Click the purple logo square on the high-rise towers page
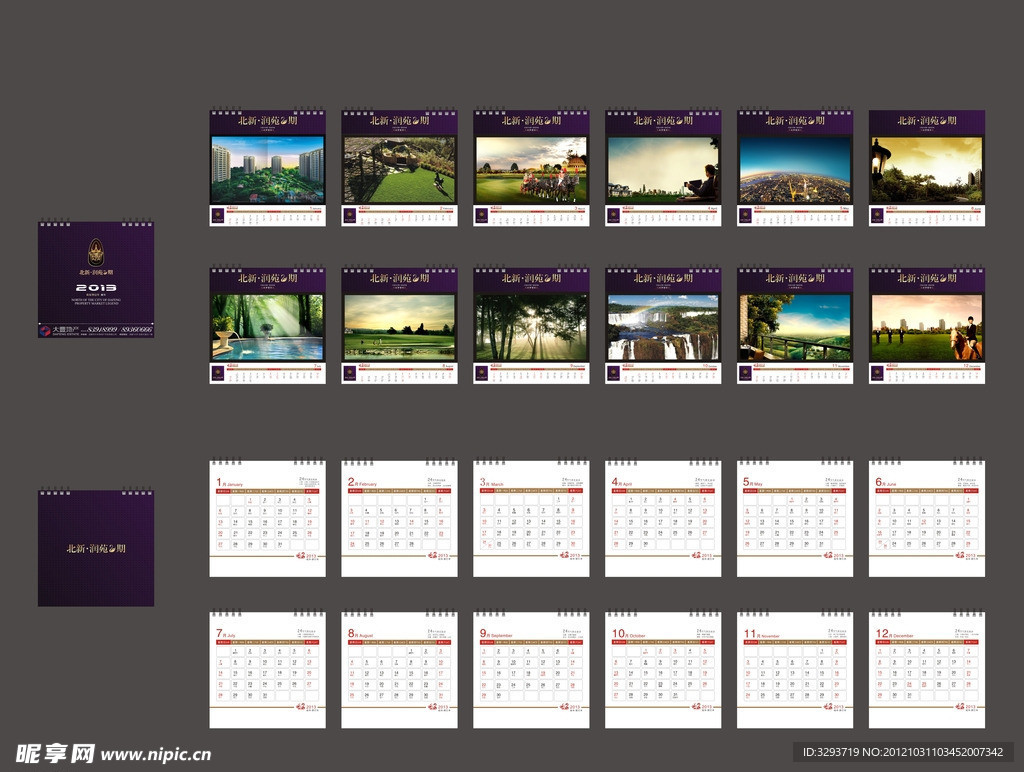This screenshot has height=772, width=1024. click(217, 214)
